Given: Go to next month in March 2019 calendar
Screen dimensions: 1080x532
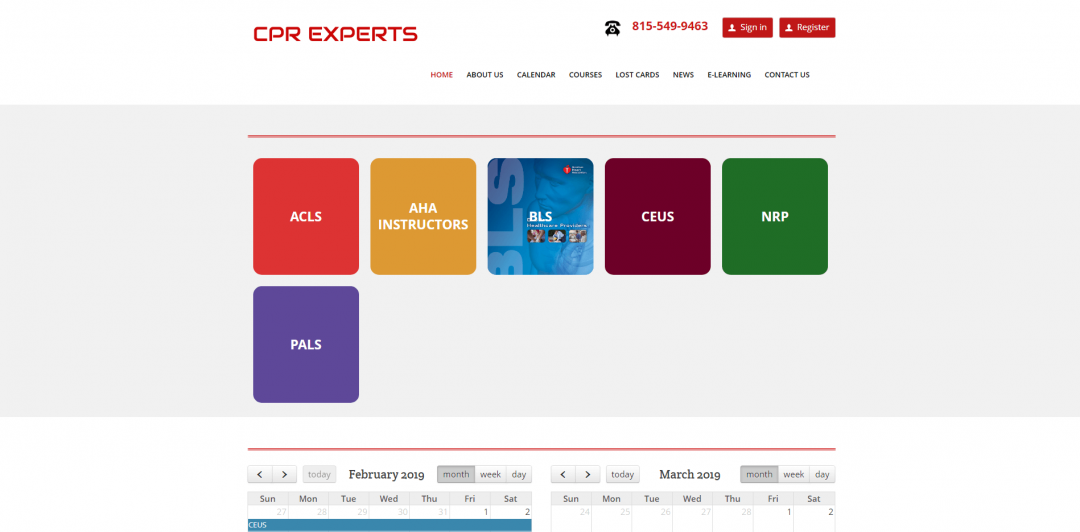Looking at the screenshot, I should click(x=588, y=474).
